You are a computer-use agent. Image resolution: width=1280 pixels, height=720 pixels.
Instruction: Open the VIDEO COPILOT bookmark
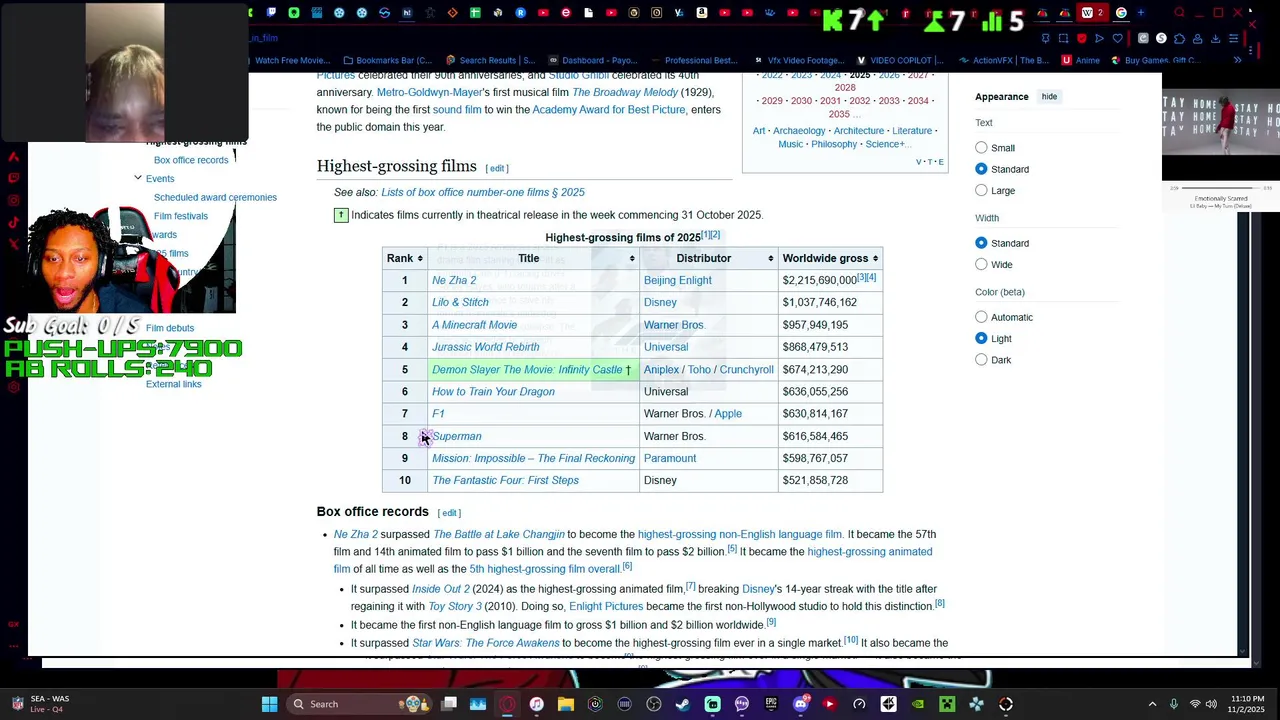click(900, 60)
